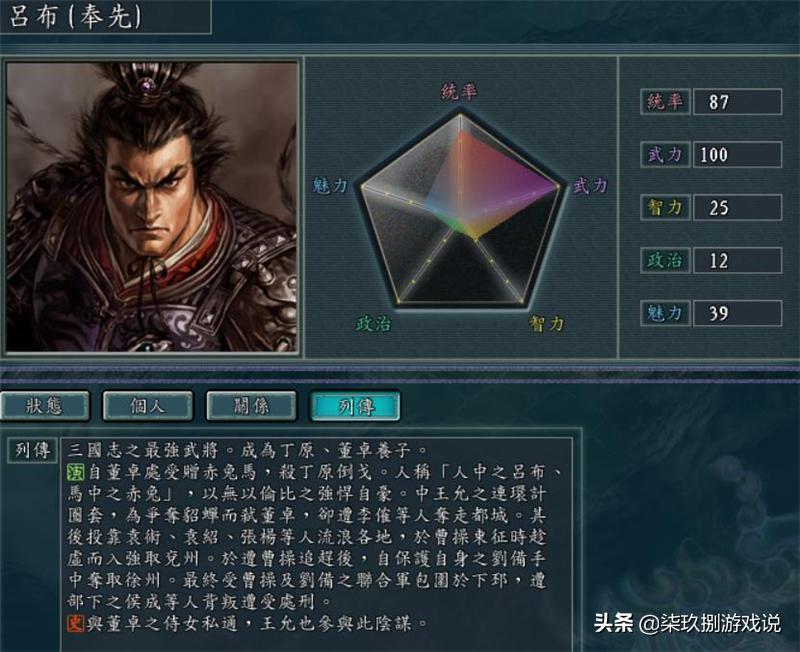Click the red 史 marker icon
800x652 pixels.
pos(76,623)
